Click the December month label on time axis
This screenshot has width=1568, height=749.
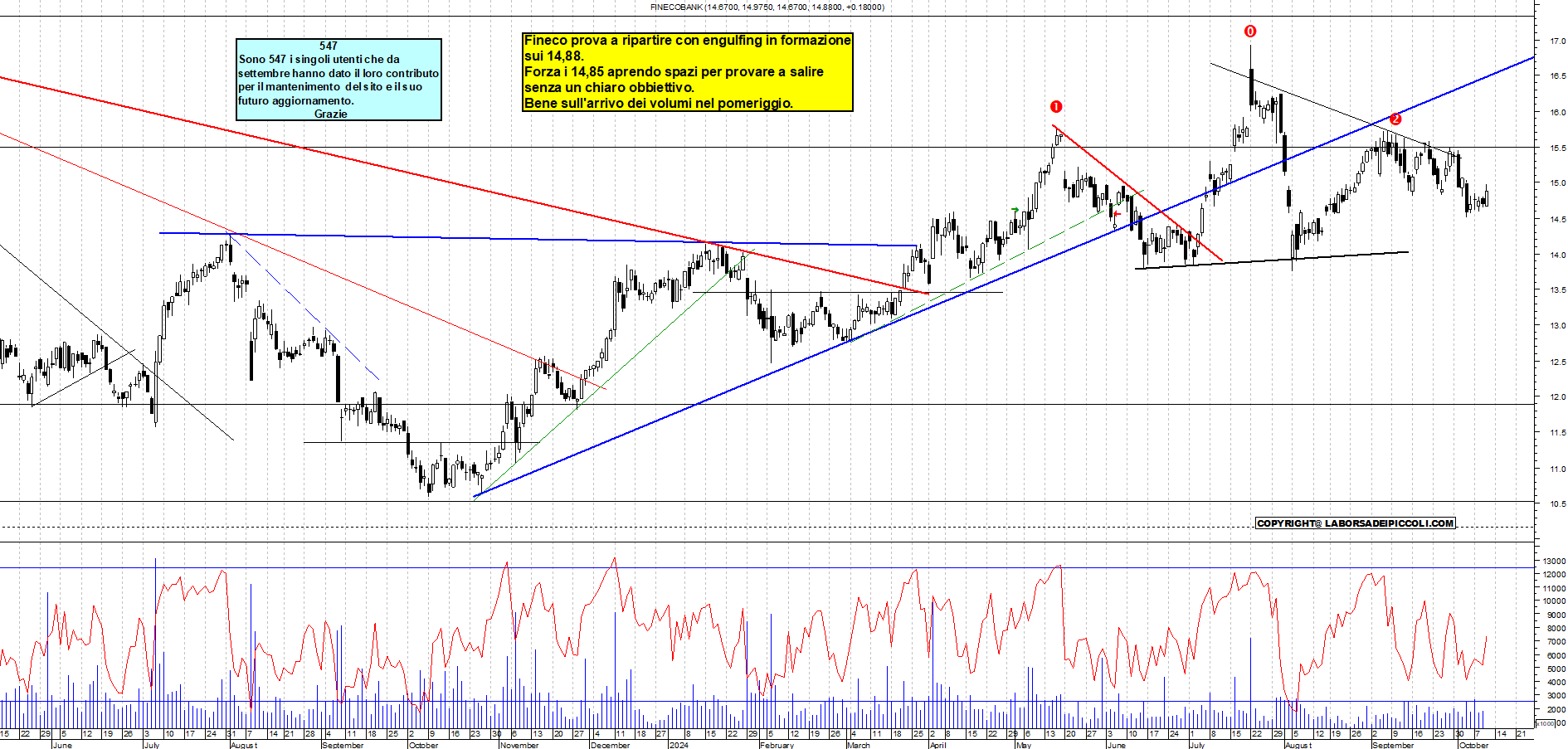pyautogui.click(x=610, y=745)
